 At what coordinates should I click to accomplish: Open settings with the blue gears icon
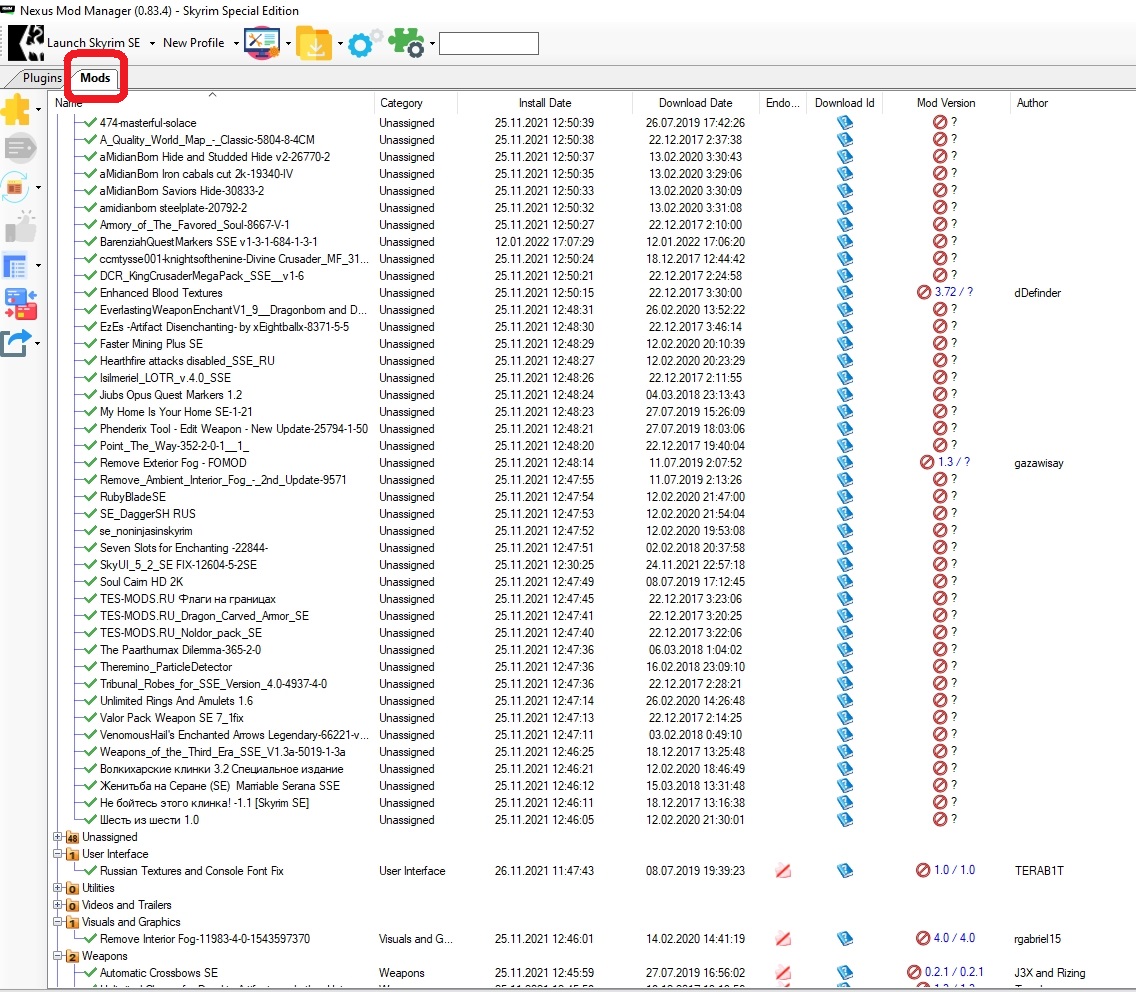pyautogui.click(x=364, y=43)
